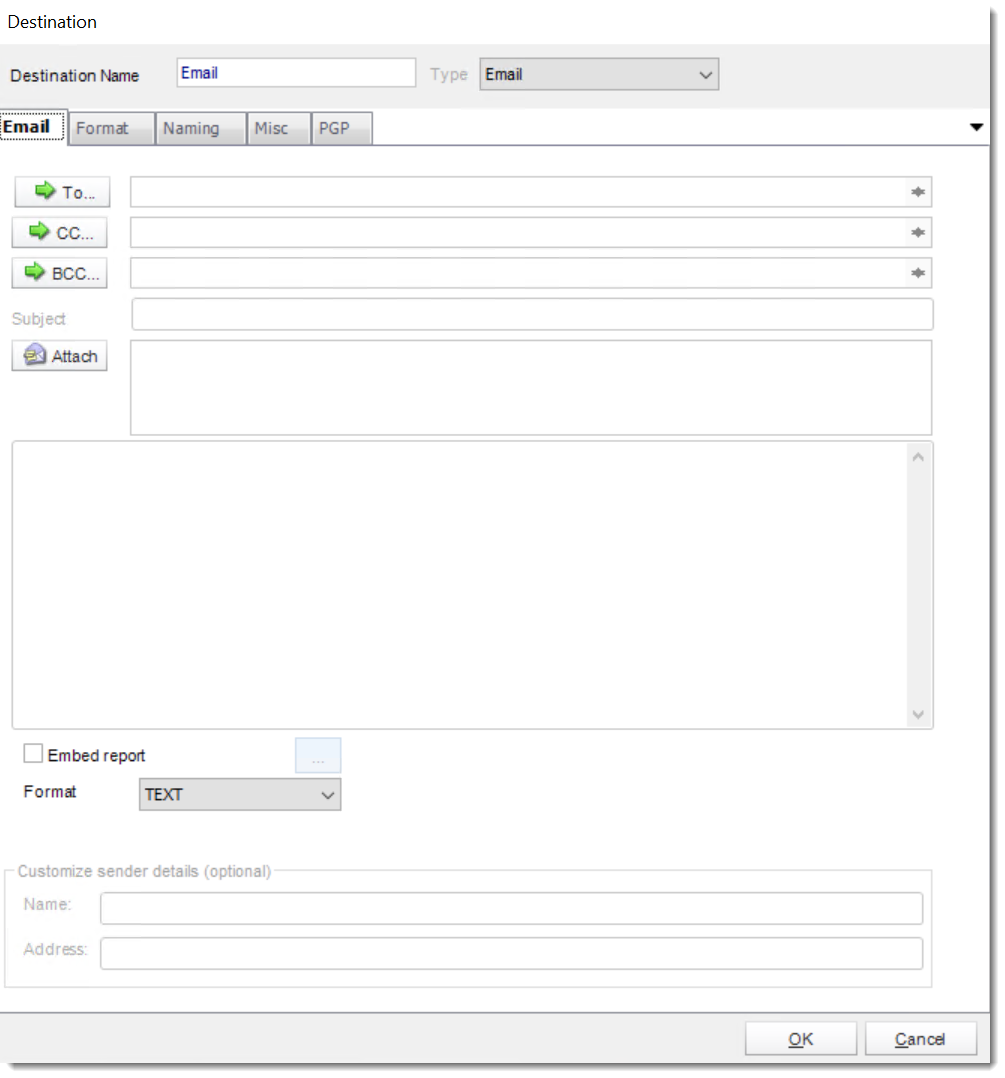Switch to the Format tab
The image size is (1005, 1078).
111,129
